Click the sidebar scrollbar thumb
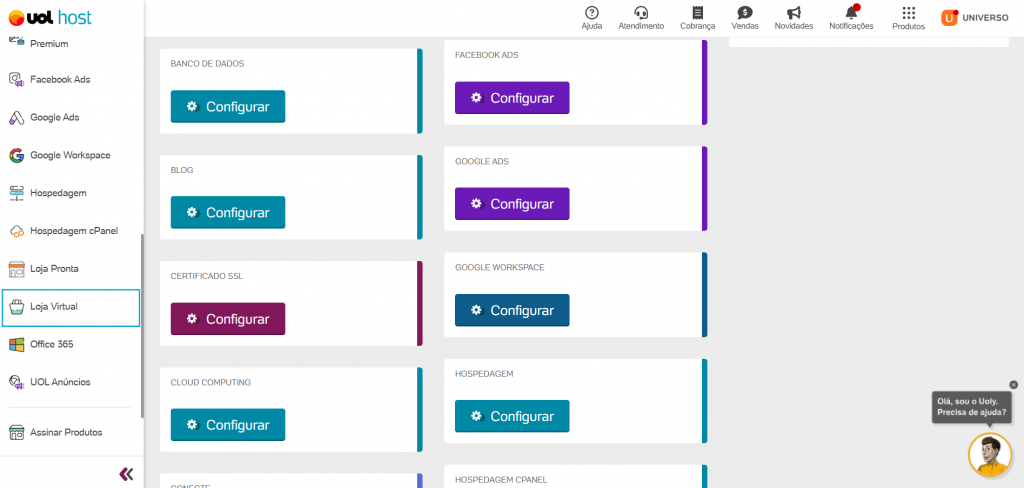The image size is (1024, 488). point(142,325)
